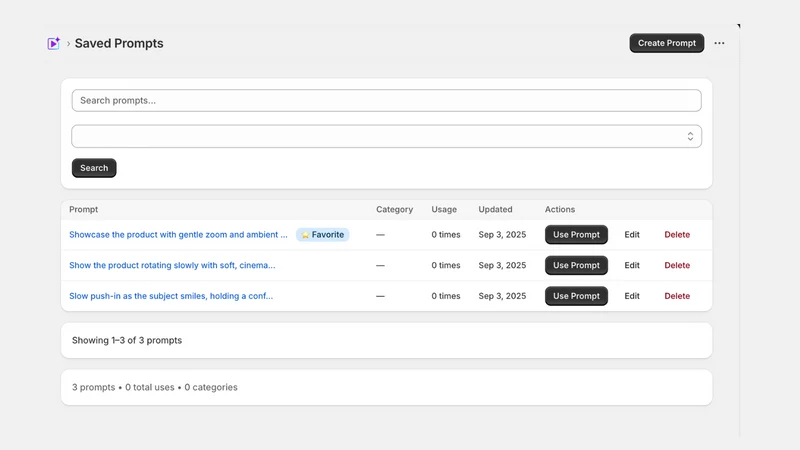Open the 'Showcase the product with gentle zoom' prompt

point(178,235)
